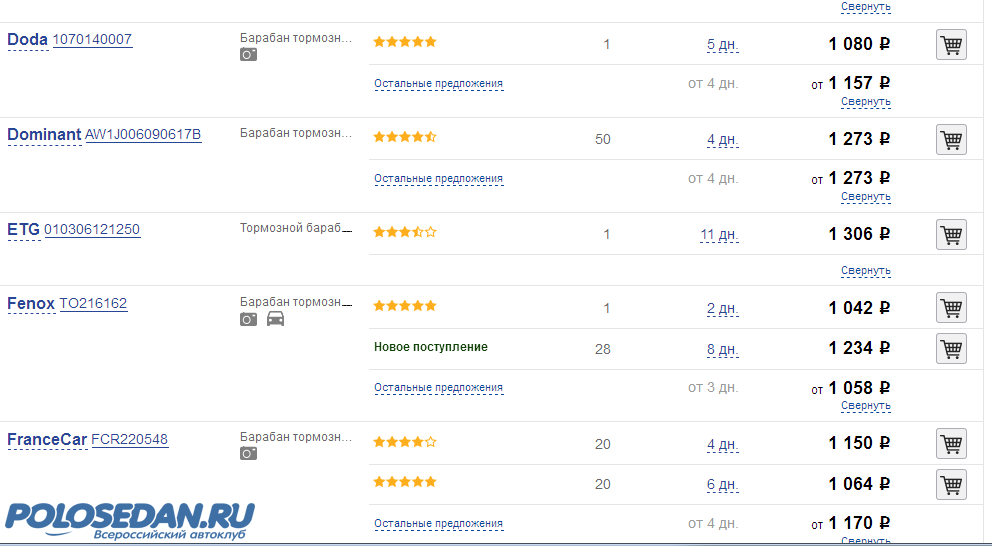Open camera icon under FranceCar item
Viewport: 992px width, 546px height.
[248, 454]
